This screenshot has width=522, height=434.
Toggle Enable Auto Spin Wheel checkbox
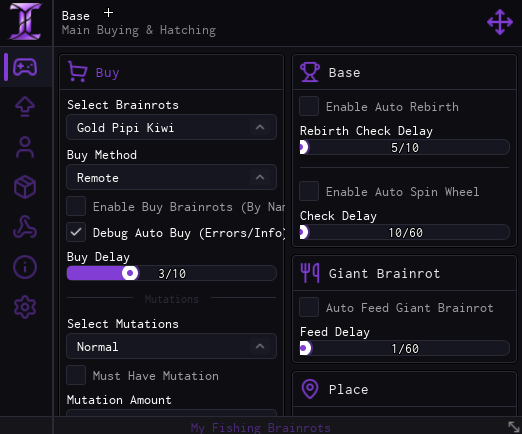[309, 191]
